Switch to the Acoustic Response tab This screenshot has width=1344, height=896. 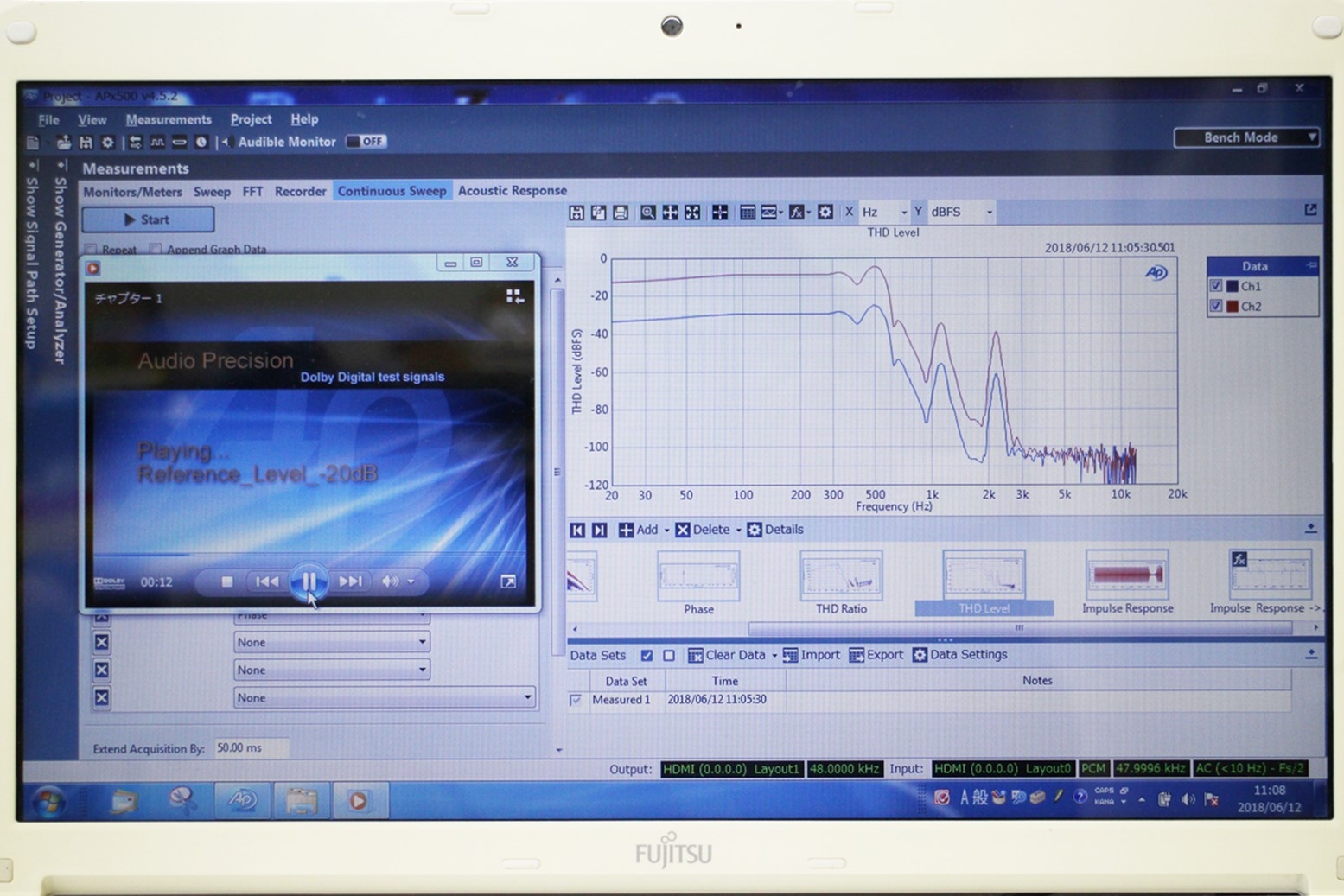(513, 191)
